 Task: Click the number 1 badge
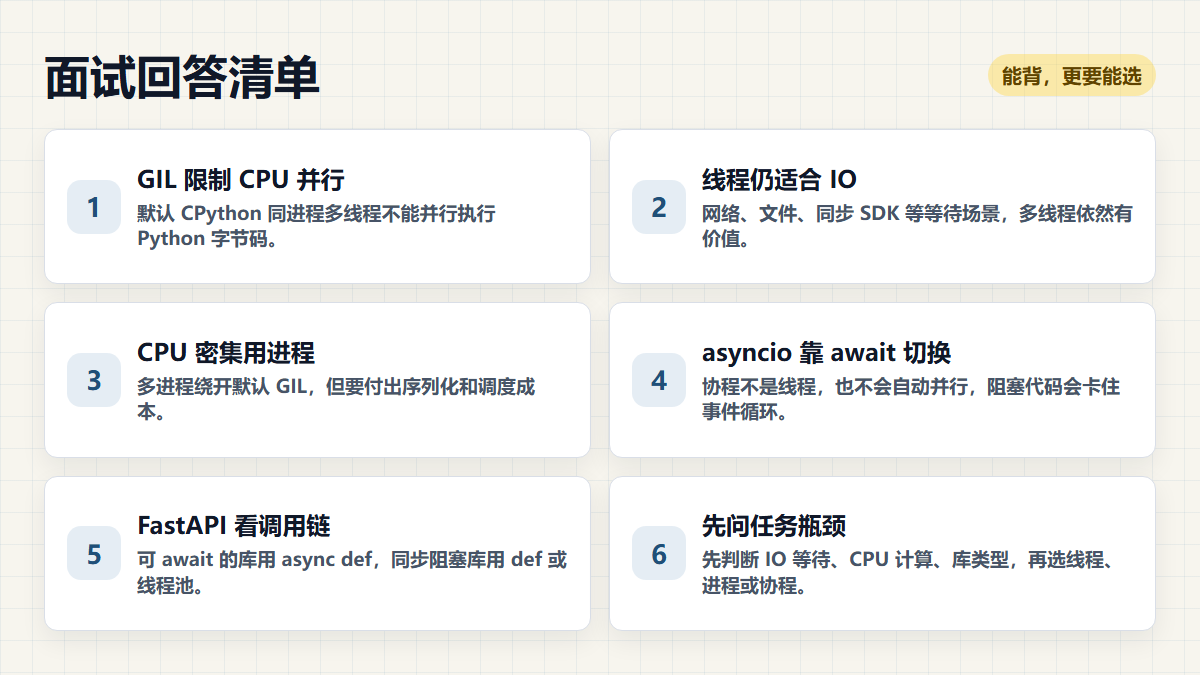point(94,207)
